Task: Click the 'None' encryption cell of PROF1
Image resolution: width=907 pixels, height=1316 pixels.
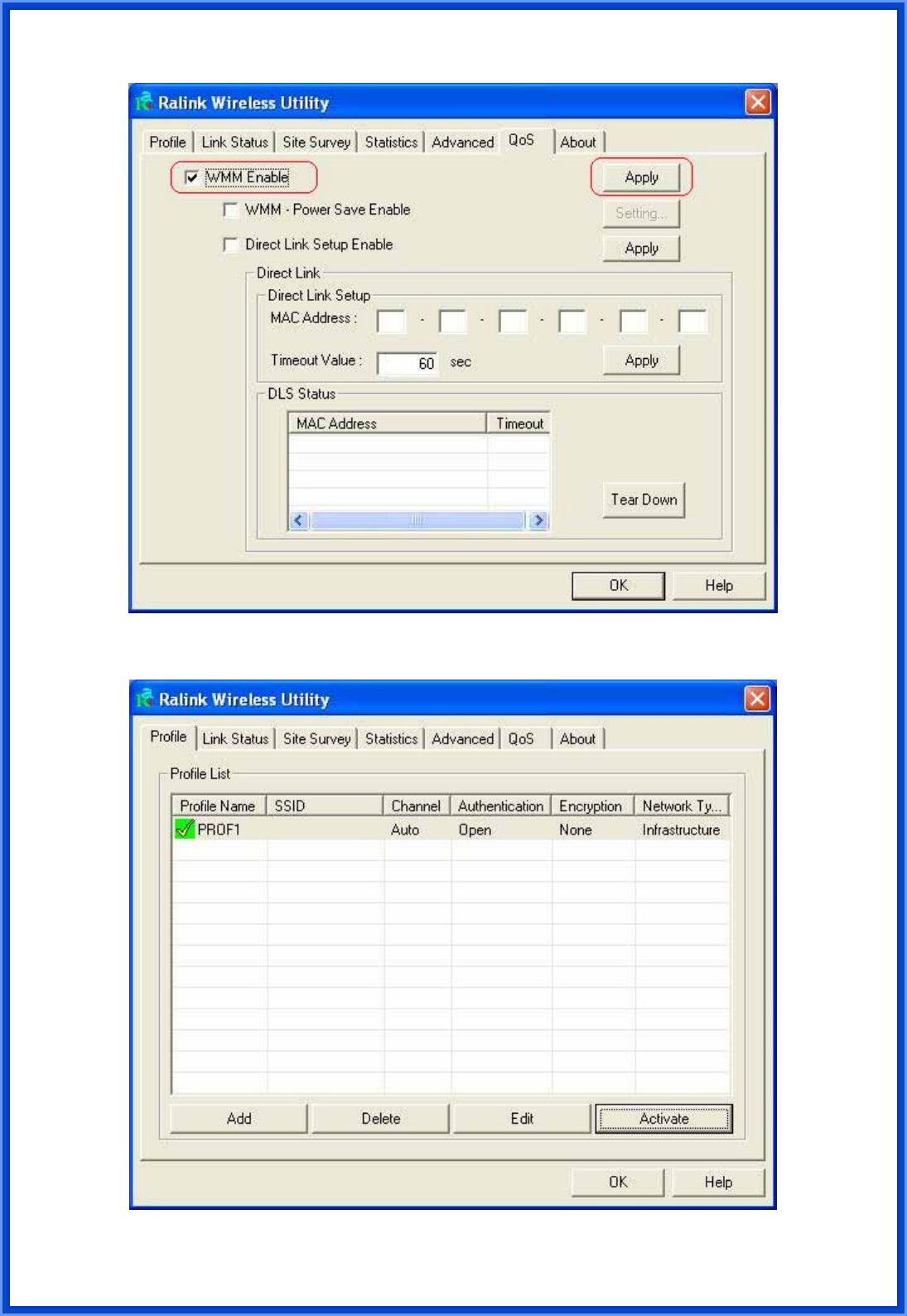Action: tap(576, 830)
